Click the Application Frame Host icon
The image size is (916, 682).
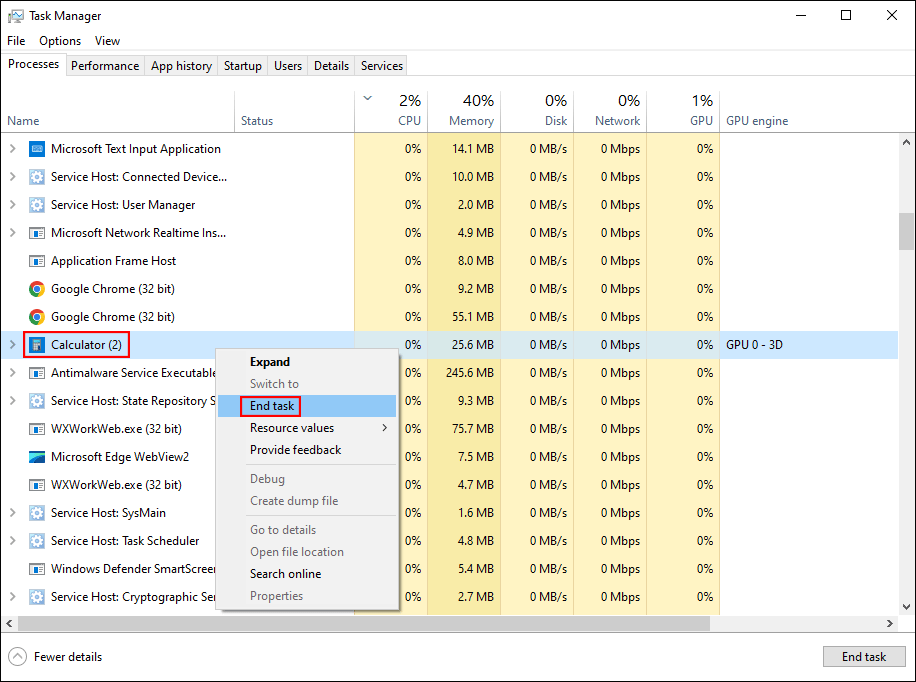[x=37, y=261]
